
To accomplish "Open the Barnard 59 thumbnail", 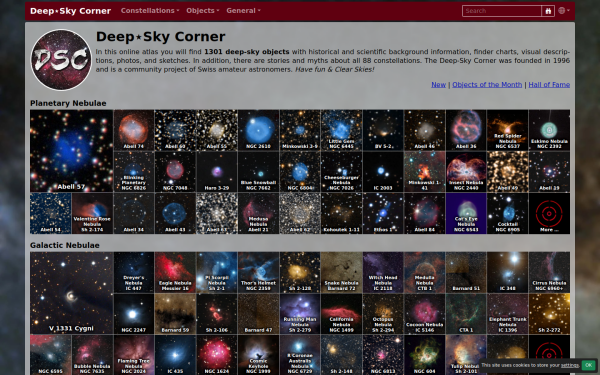I will (175, 314).
